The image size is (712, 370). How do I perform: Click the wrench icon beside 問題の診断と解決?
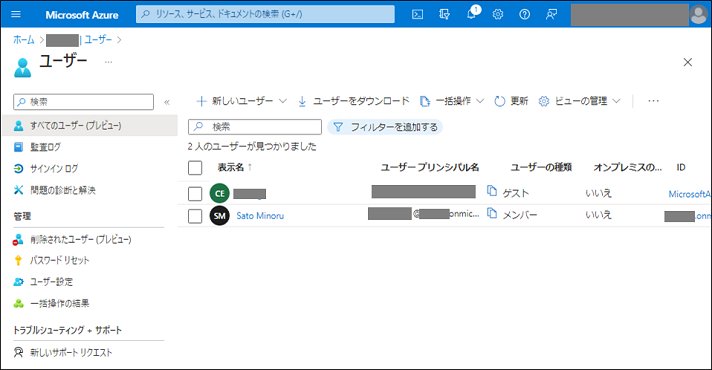pyautogui.click(x=18, y=190)
